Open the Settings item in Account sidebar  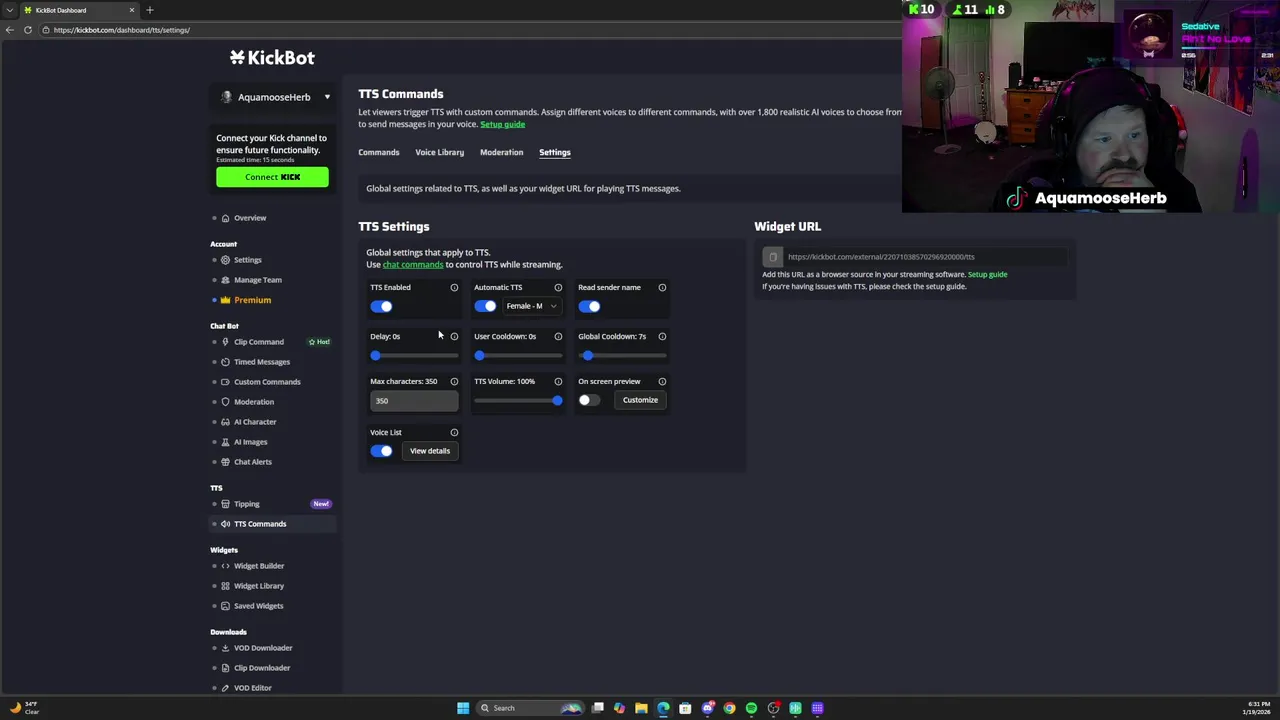pyautogui.click(x=247, y=260)
